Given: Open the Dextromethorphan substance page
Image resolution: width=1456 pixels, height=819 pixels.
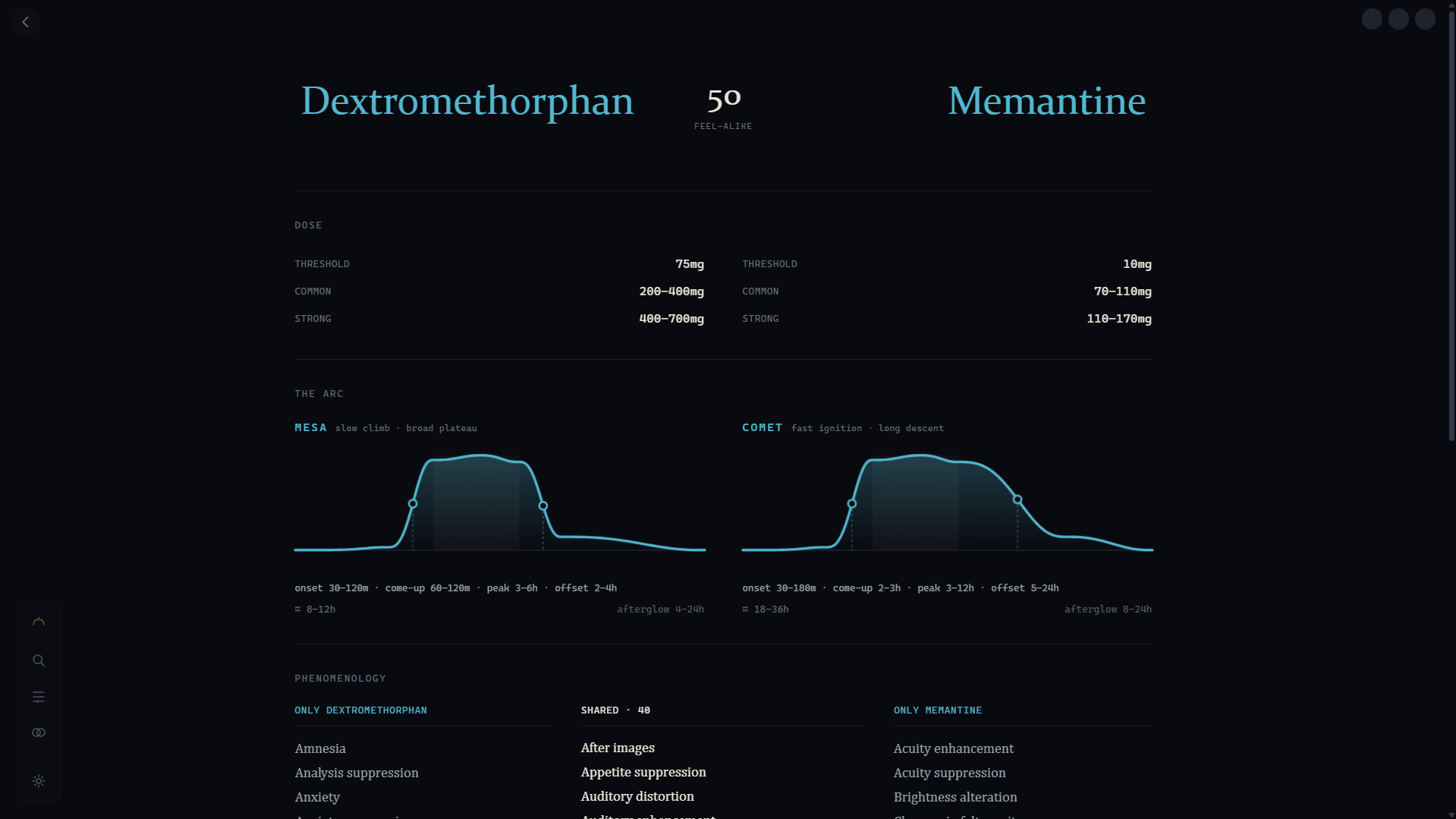Looking at the screenshot, I should tap(467, 101).
